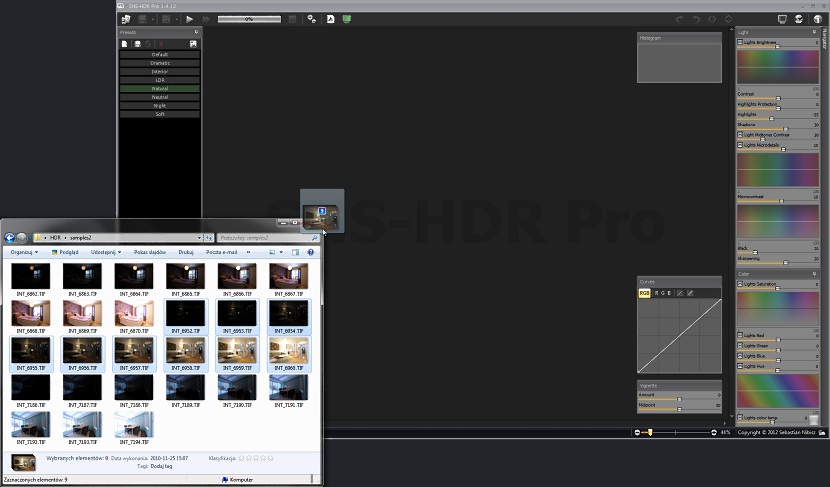Click the New preset page icon
Screen dimensions: 830x487
[x=124, y=44]
